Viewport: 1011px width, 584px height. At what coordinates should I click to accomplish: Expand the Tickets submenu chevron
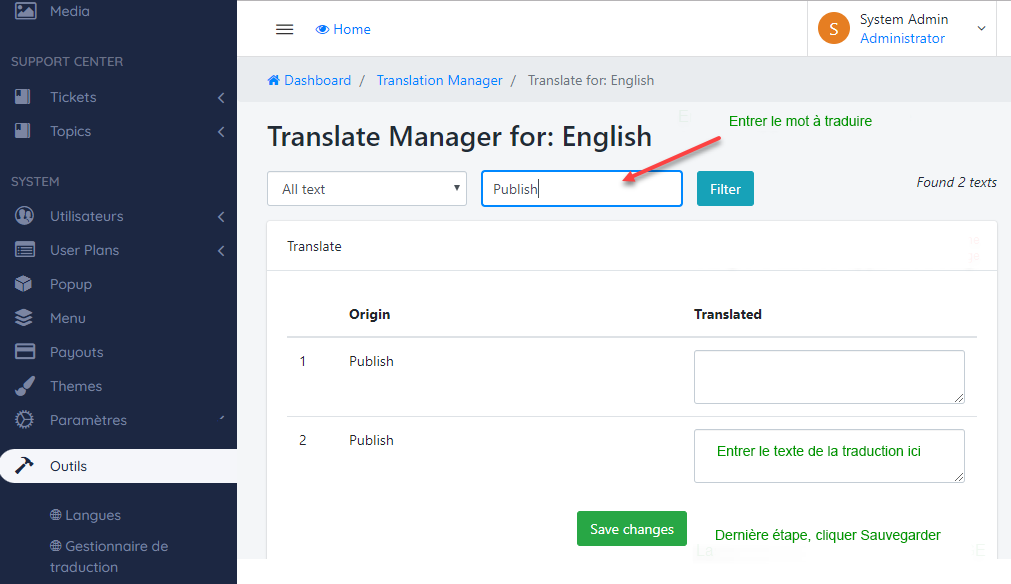[220, 98]
